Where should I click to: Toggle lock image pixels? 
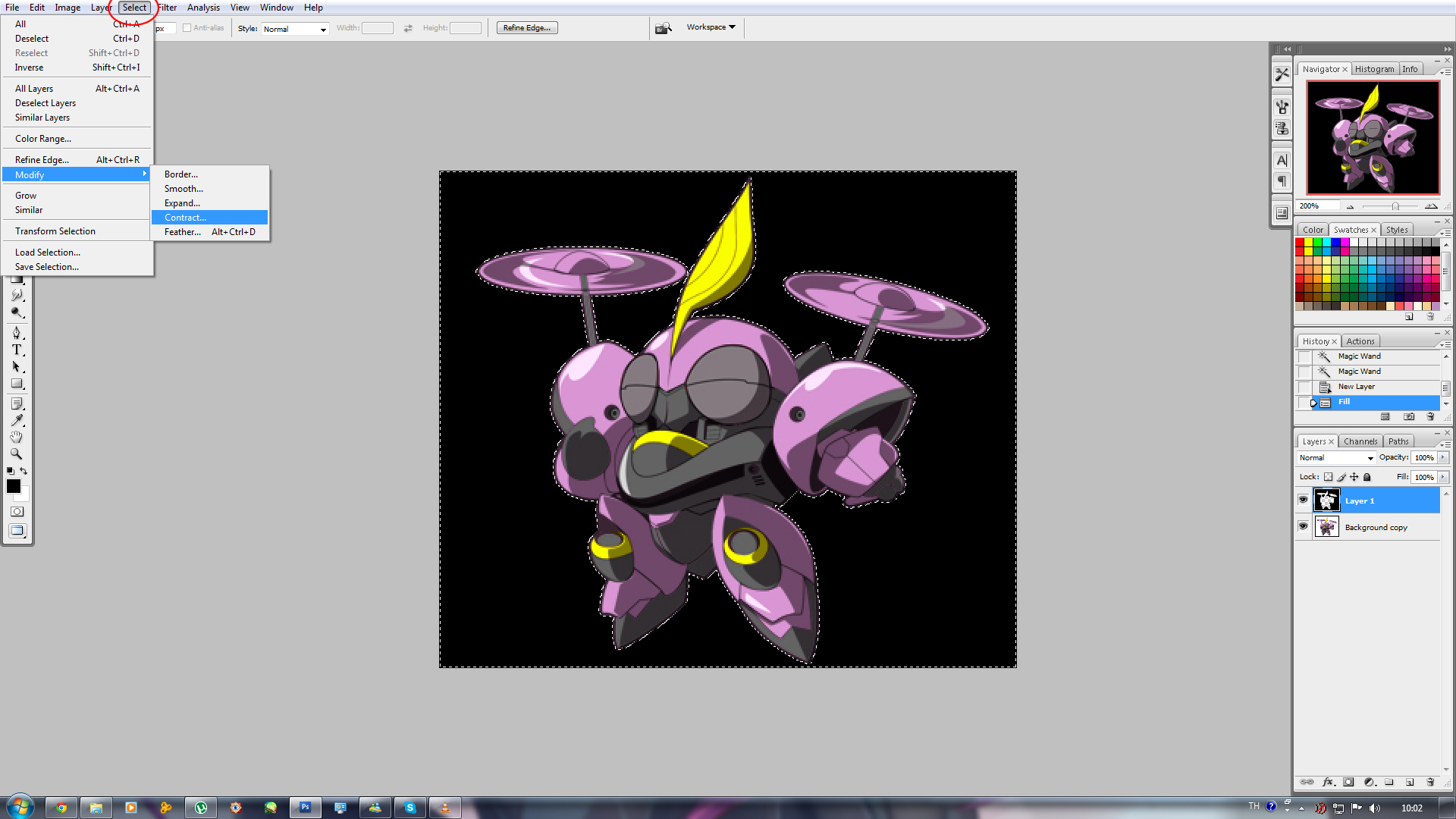[x=1341, y=477]
